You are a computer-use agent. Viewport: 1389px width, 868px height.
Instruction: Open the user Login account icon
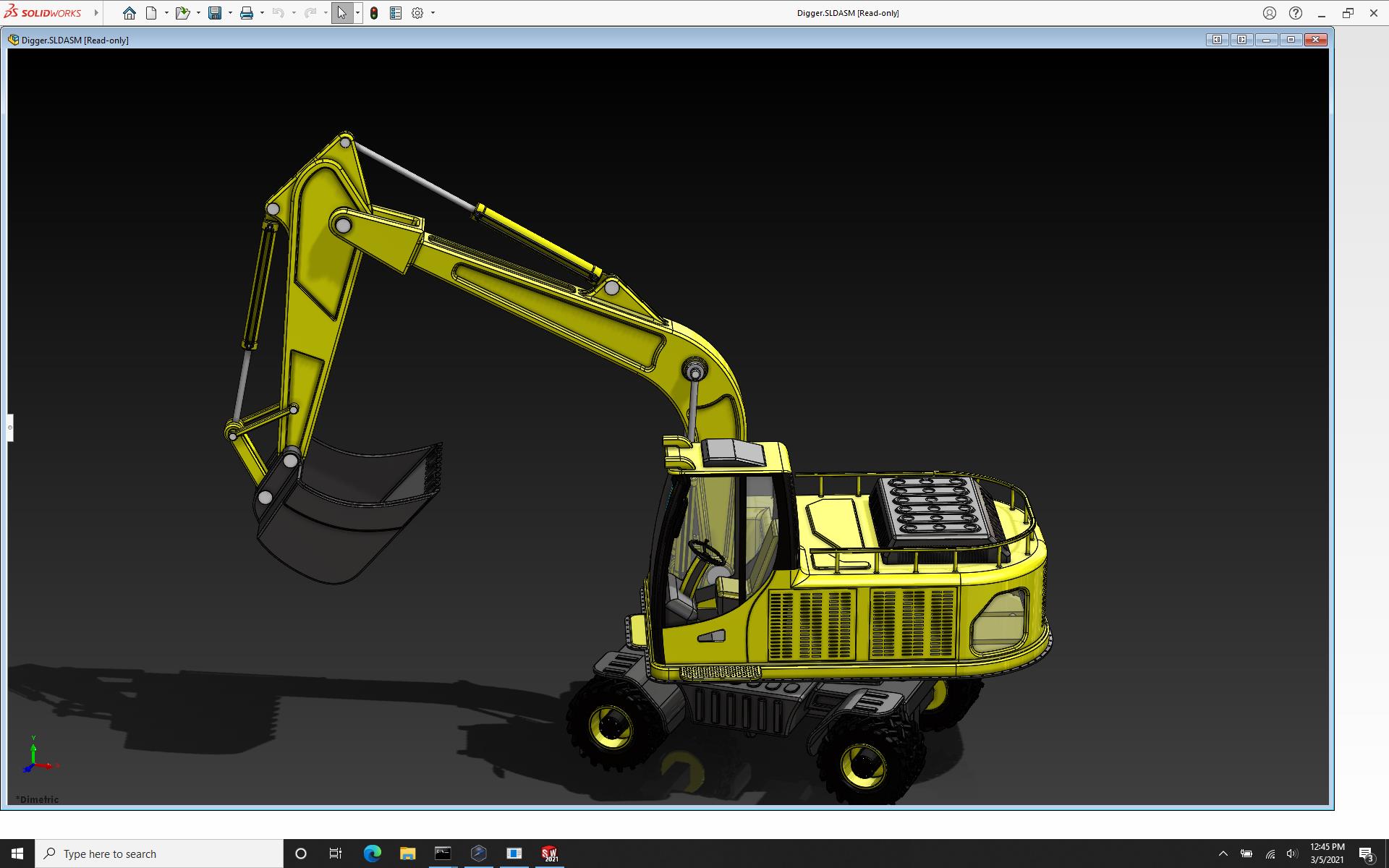tap(1270, 13)
